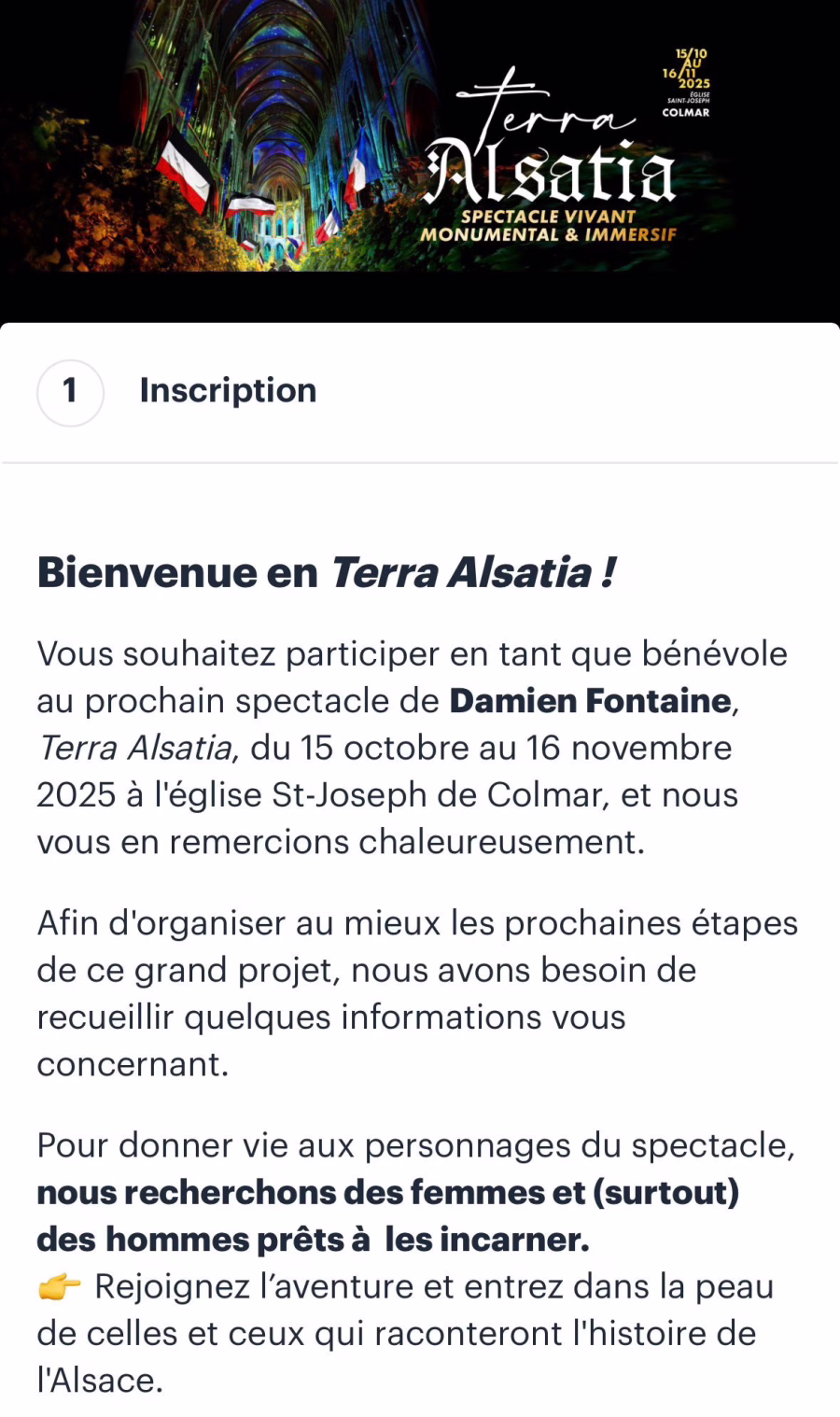Viewport: 840px width, 1417px height.
Task: Click the "recueillir quelques informations vous" line
Action: [331, 1017]
